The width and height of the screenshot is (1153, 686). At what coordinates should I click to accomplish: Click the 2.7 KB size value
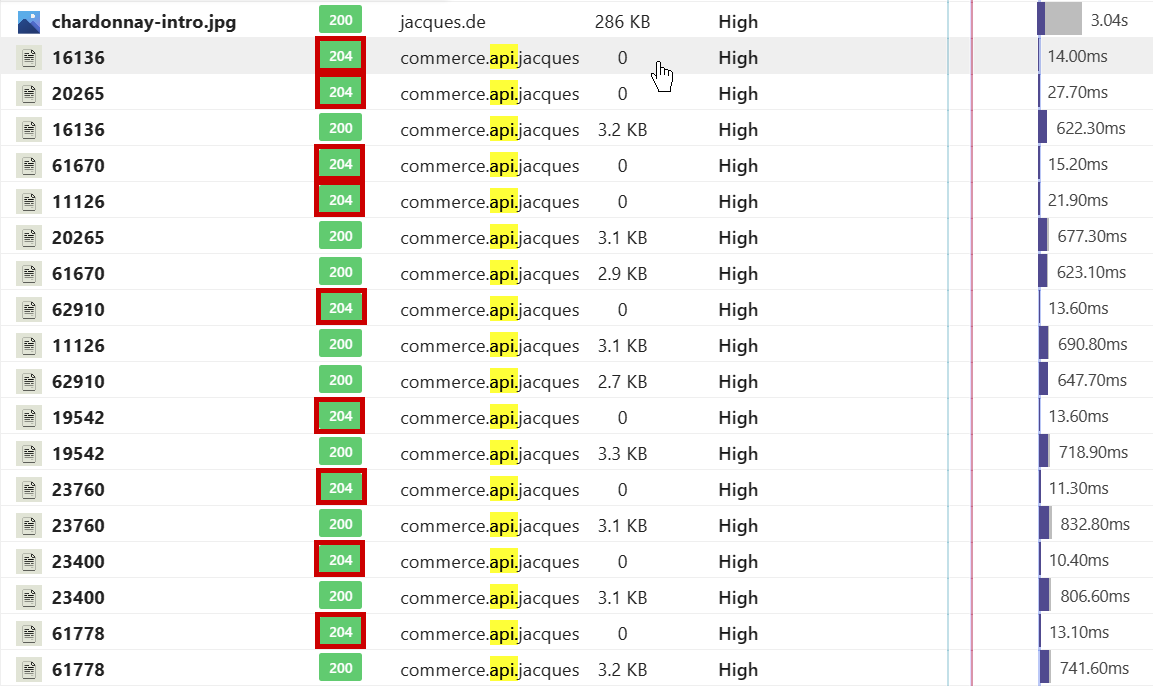[x=622, y=382]
